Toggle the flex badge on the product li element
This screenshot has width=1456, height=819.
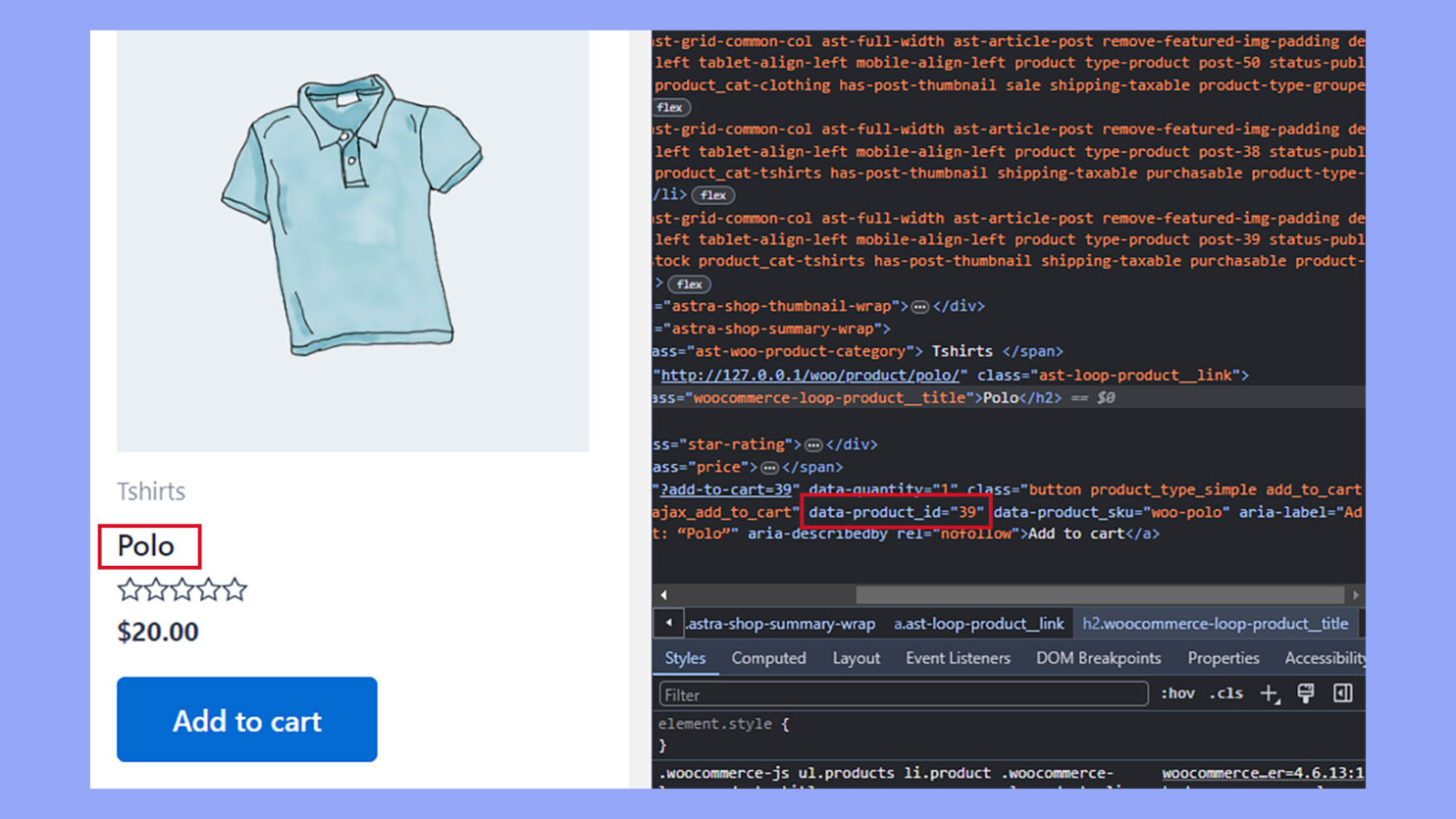point(713,195)
